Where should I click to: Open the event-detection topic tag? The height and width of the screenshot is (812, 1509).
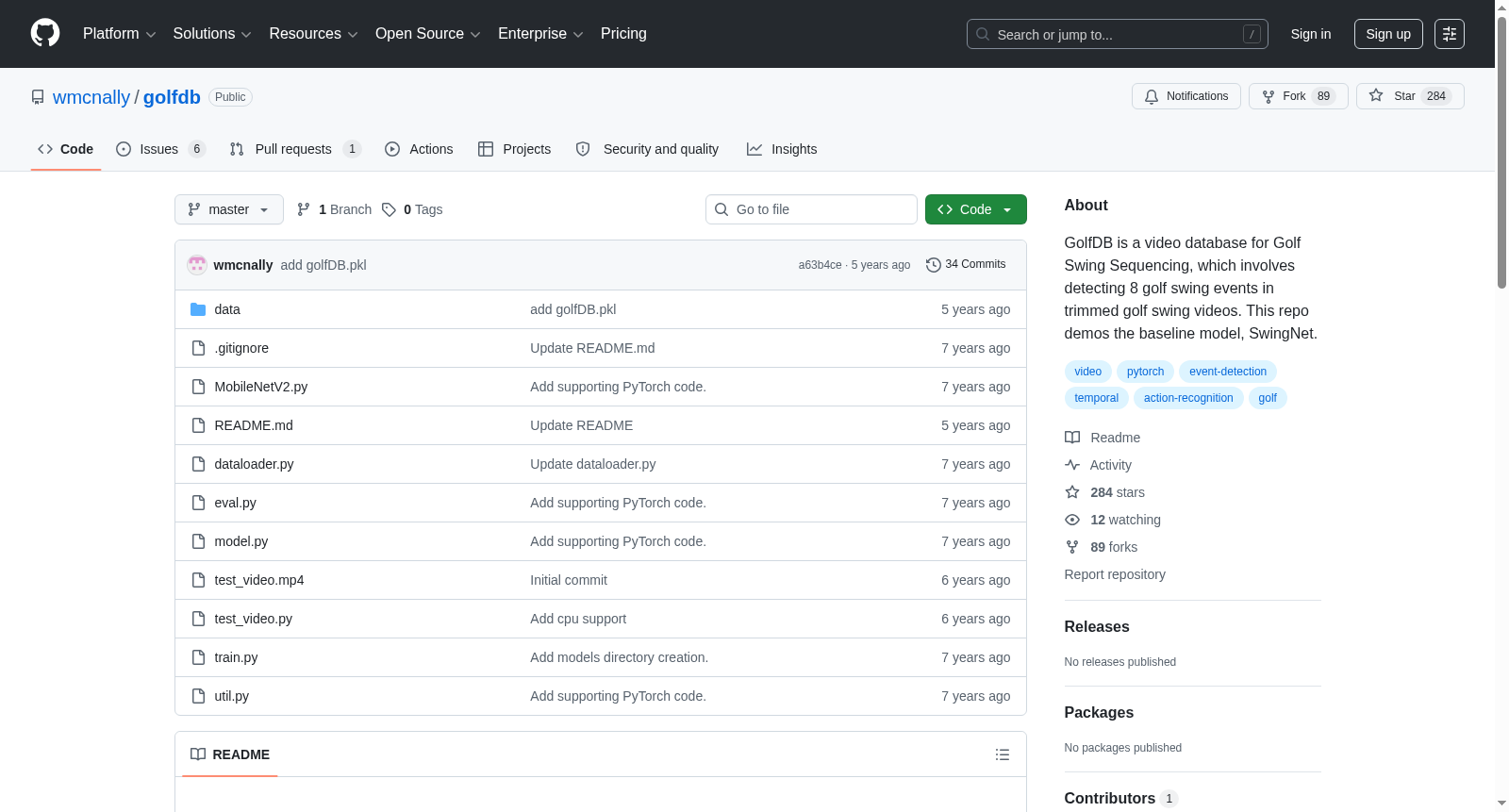1228,372
